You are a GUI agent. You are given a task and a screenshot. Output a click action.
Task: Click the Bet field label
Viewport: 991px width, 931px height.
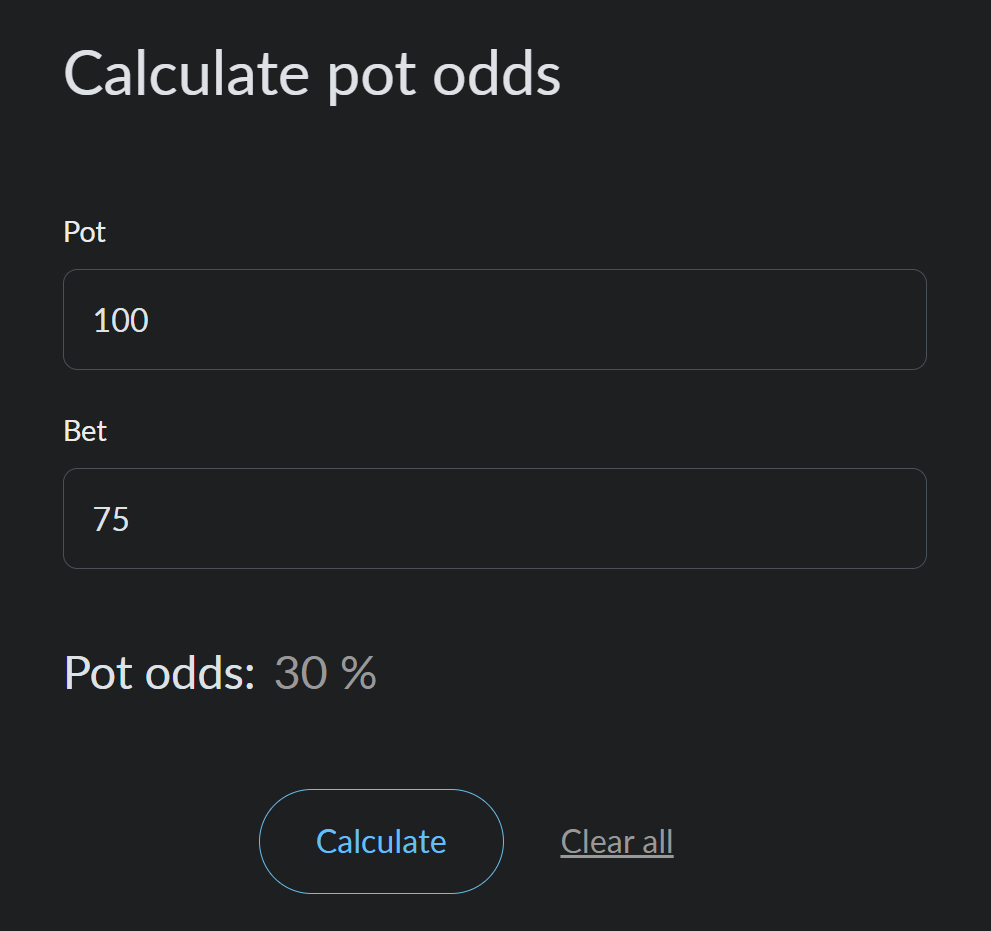85,431
